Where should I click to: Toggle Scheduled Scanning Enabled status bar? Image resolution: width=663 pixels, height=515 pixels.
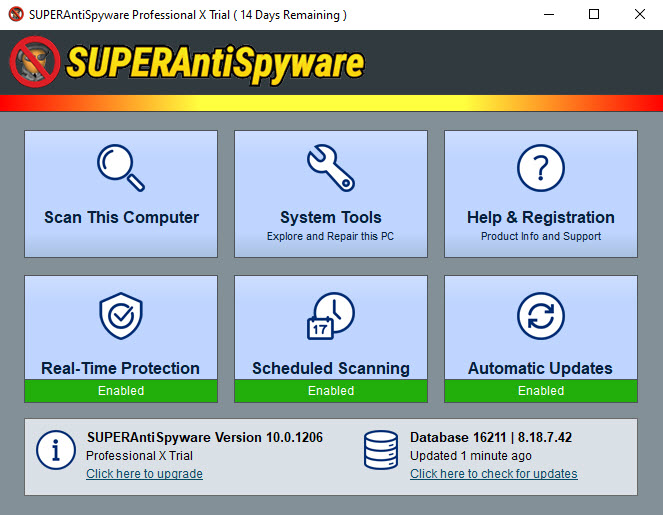tap(331, 391)
